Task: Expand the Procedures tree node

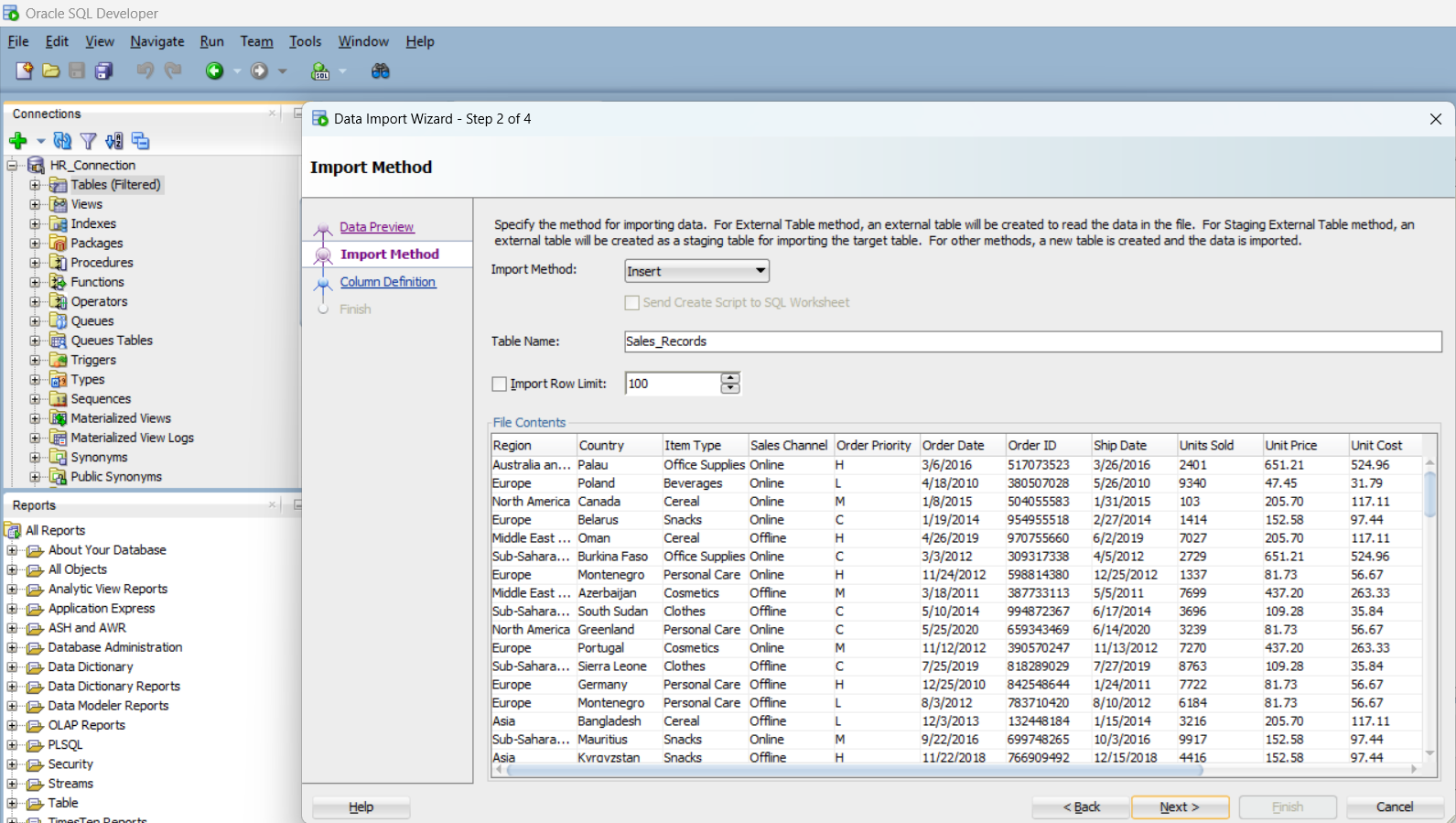Action: pos(35,263)
